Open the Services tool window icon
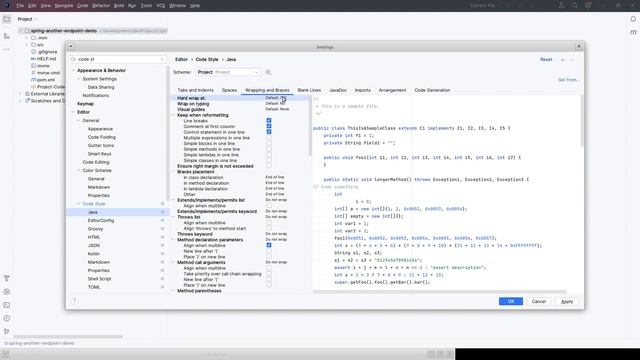 click(x=7, y=292)
